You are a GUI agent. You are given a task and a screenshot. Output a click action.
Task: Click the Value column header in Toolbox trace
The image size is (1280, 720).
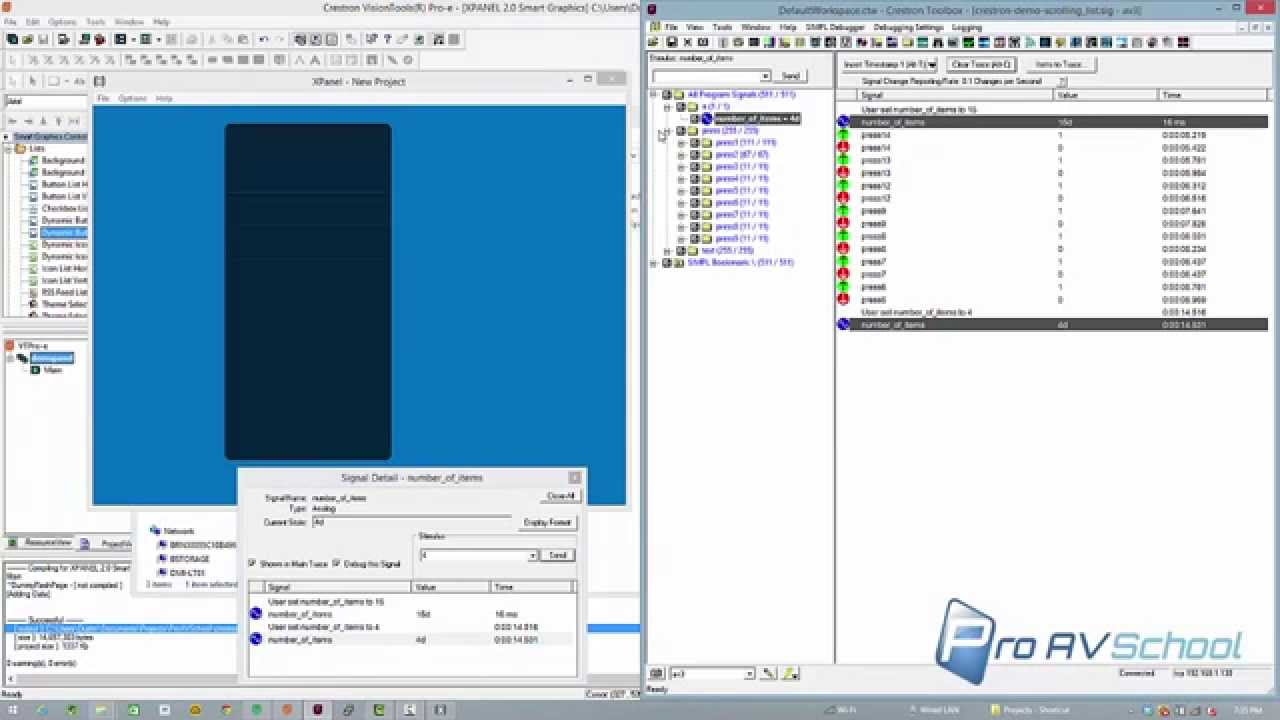coord(1105,95)
